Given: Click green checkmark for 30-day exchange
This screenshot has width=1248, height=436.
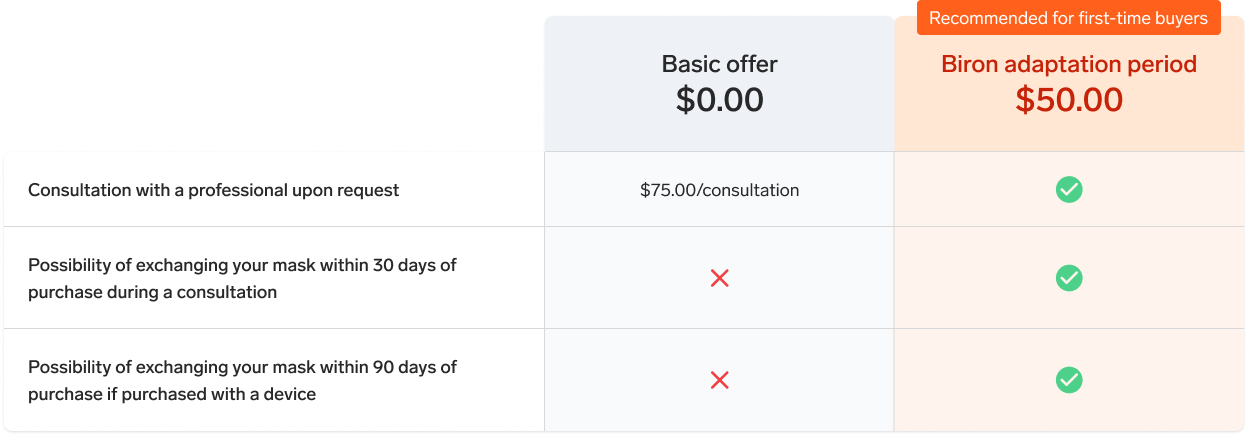Looking at the screenshot, I should (1069, 278).
